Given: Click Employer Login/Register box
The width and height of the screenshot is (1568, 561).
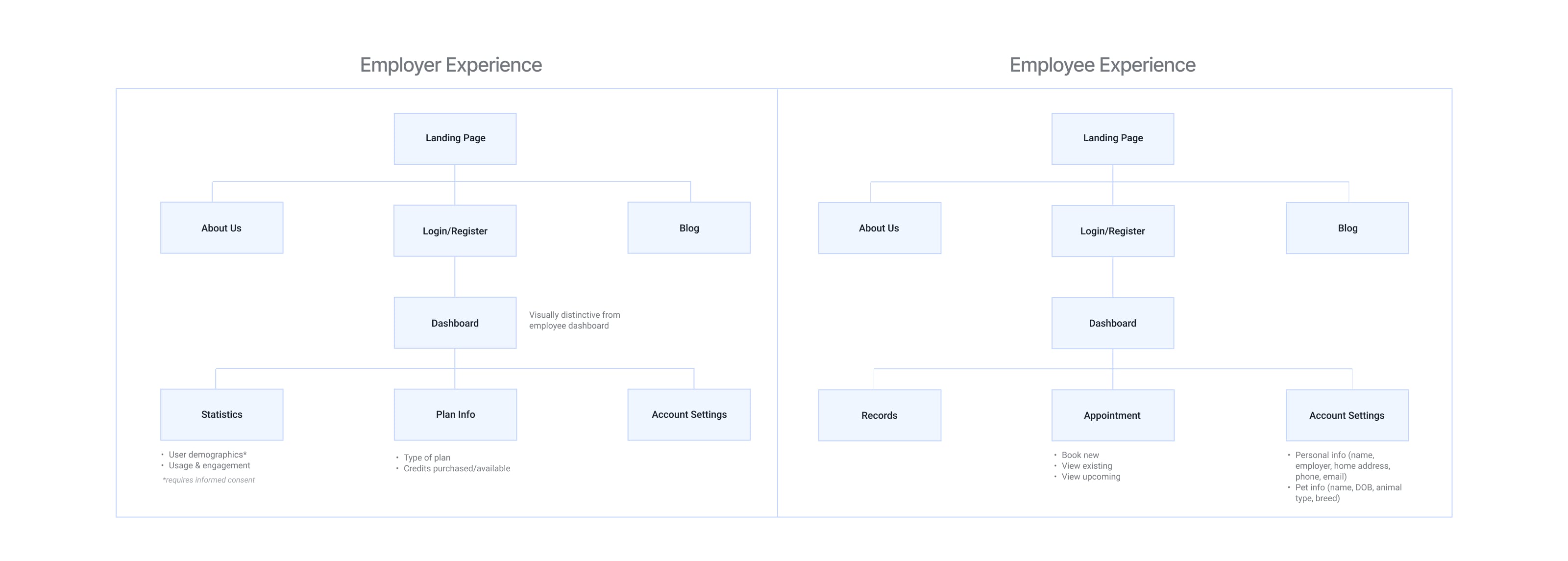Looking at the screenshot, I should tap(455, 231).
